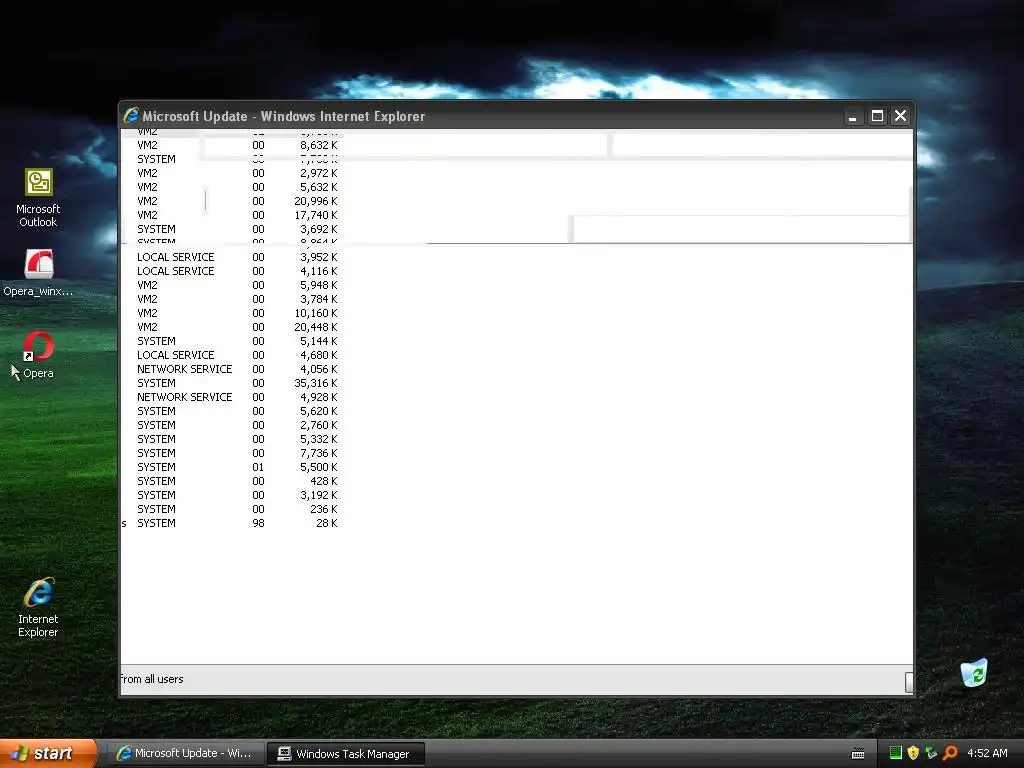Click the Internet Explorer logo in the title bar
This screenshot has height=768, width=1024.
coord(131,116)
